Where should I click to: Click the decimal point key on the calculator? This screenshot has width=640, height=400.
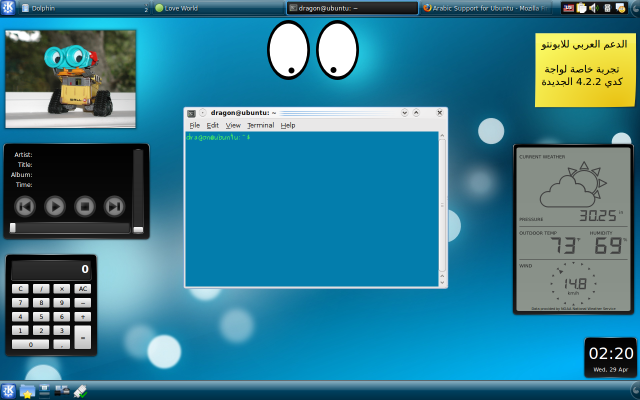click(x=62, y=344)
